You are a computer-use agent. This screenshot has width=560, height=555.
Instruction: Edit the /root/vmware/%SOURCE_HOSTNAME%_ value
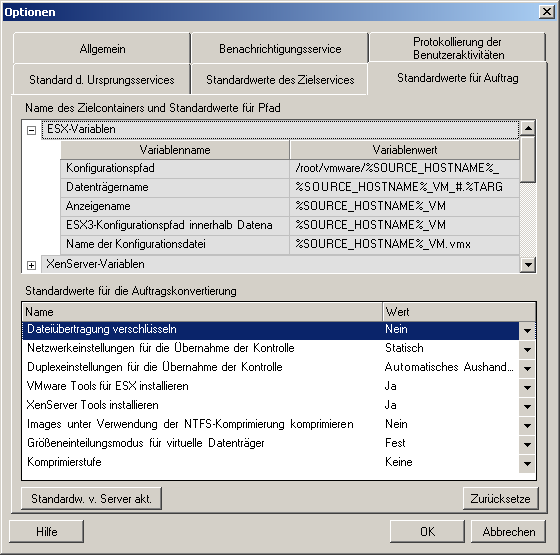point(405,168)
